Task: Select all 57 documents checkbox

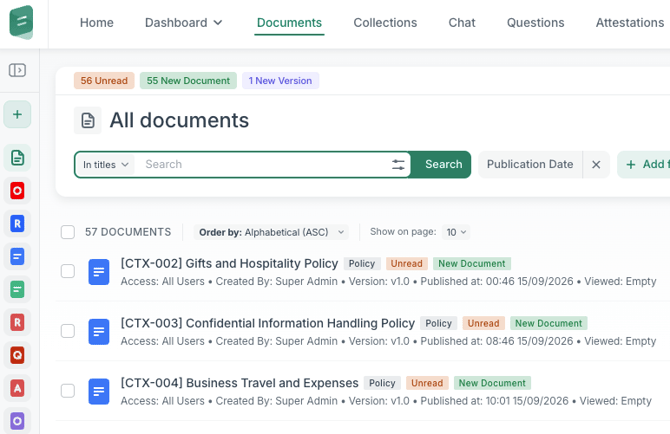Action: point(68,232)
